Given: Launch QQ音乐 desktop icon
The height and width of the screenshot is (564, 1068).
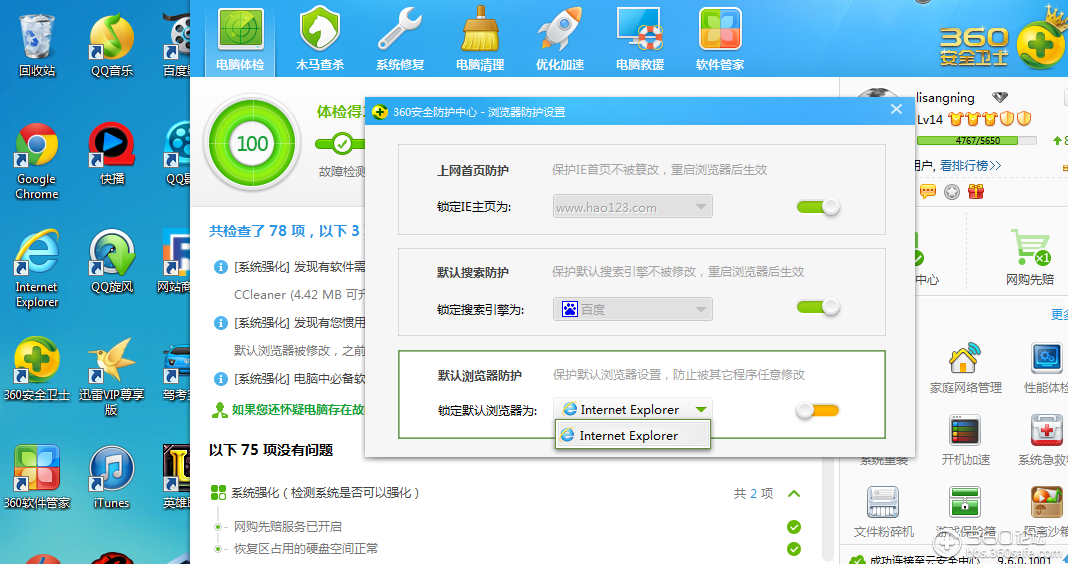Looking at the screenshot, I should tap(112, 44).
